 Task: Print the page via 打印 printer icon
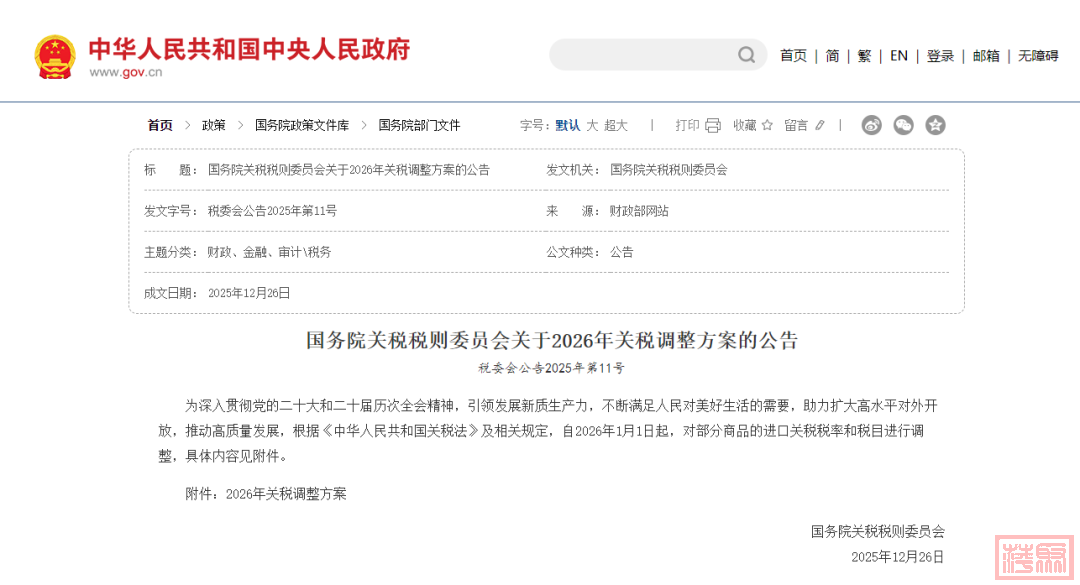coord(712,125)
